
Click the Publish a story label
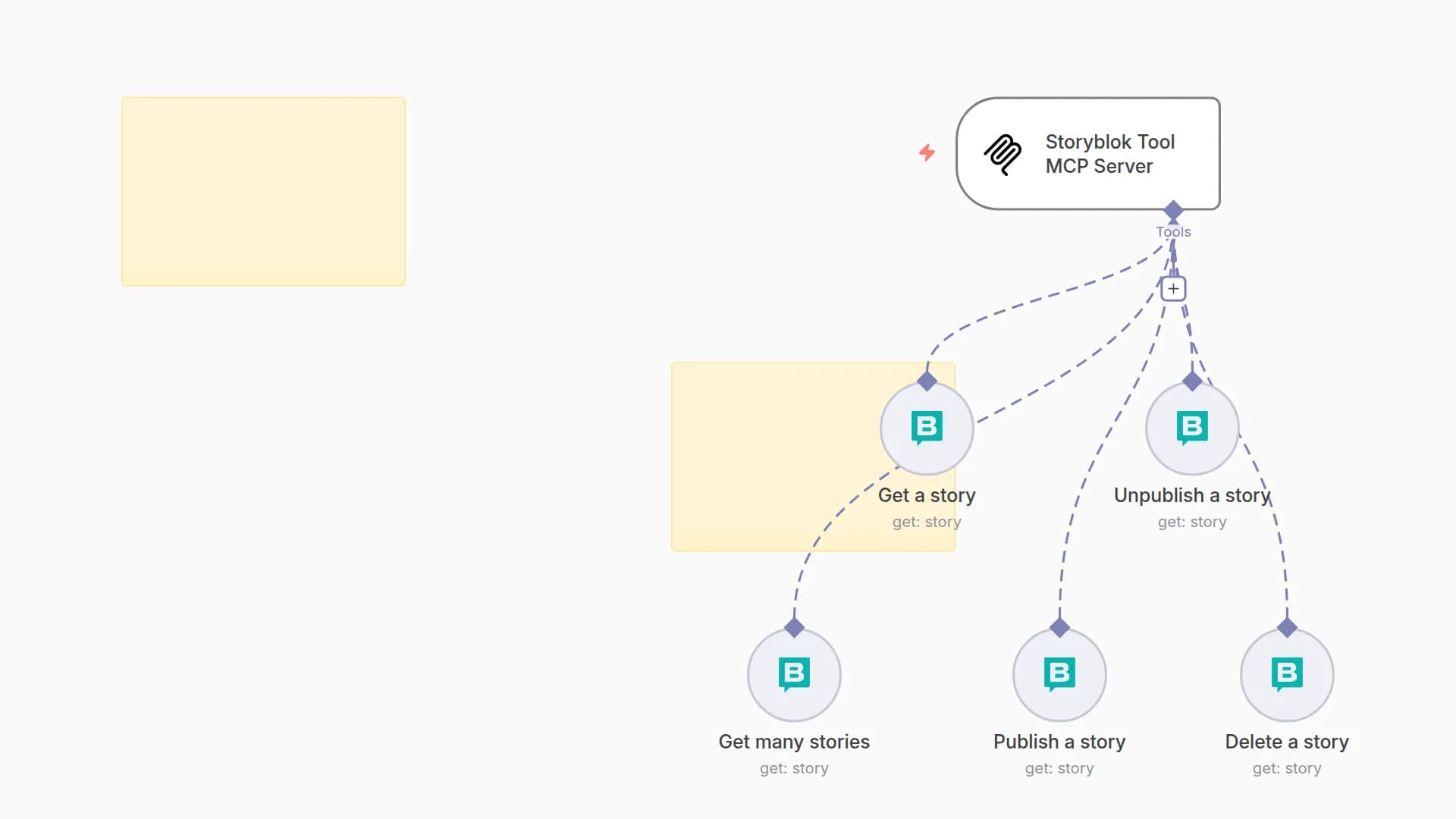[1059, 742]
